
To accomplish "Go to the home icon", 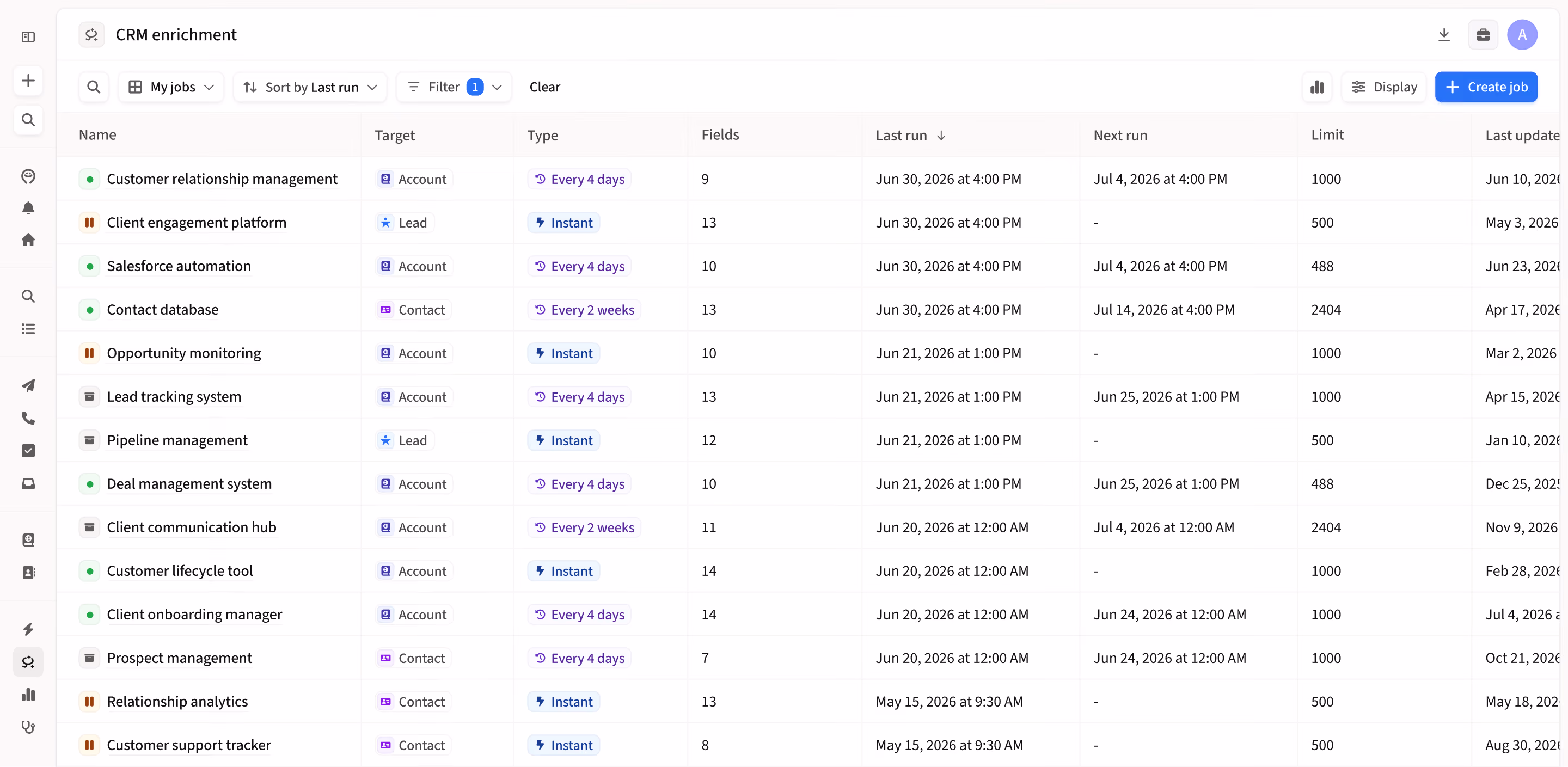I will (x=28, y=240).
